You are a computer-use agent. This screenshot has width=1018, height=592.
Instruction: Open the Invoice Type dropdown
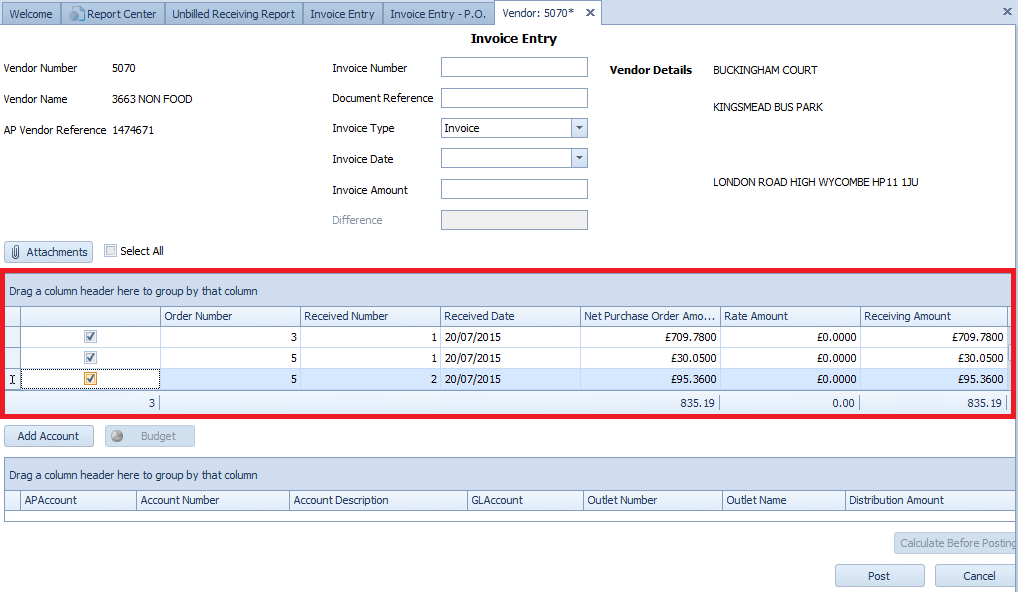point(579,128)
